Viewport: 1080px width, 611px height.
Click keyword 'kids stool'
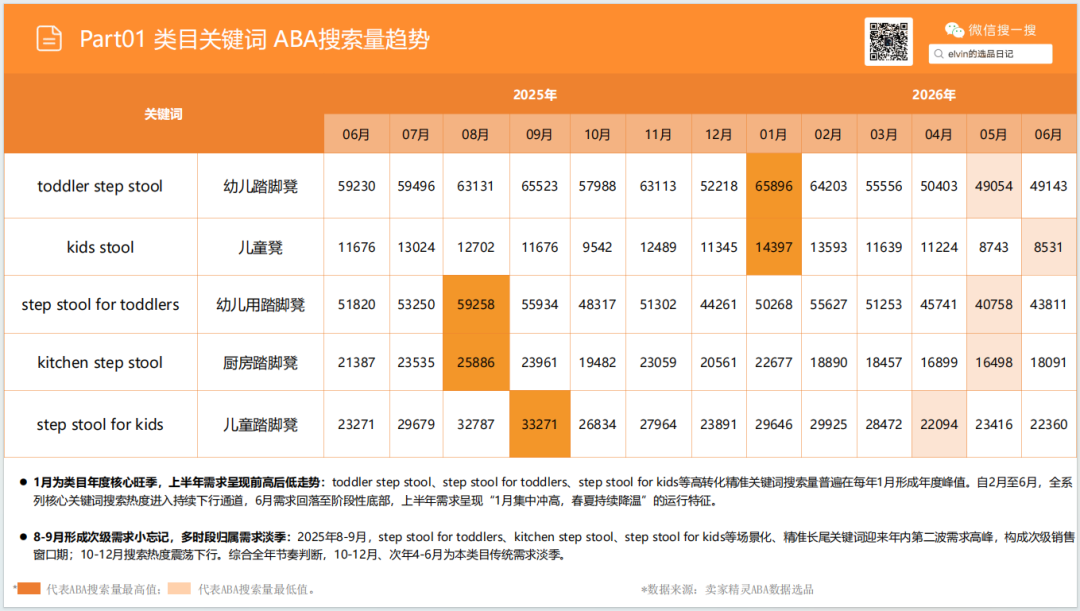pos(100,247)
